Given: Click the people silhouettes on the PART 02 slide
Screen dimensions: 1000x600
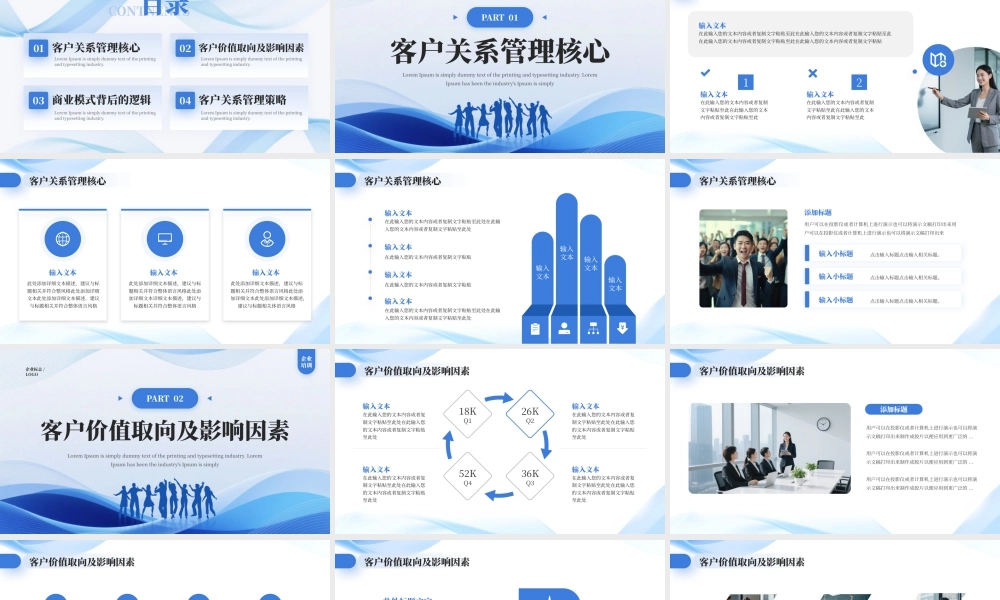Looking at the screenshot, I should coord(166,499).
